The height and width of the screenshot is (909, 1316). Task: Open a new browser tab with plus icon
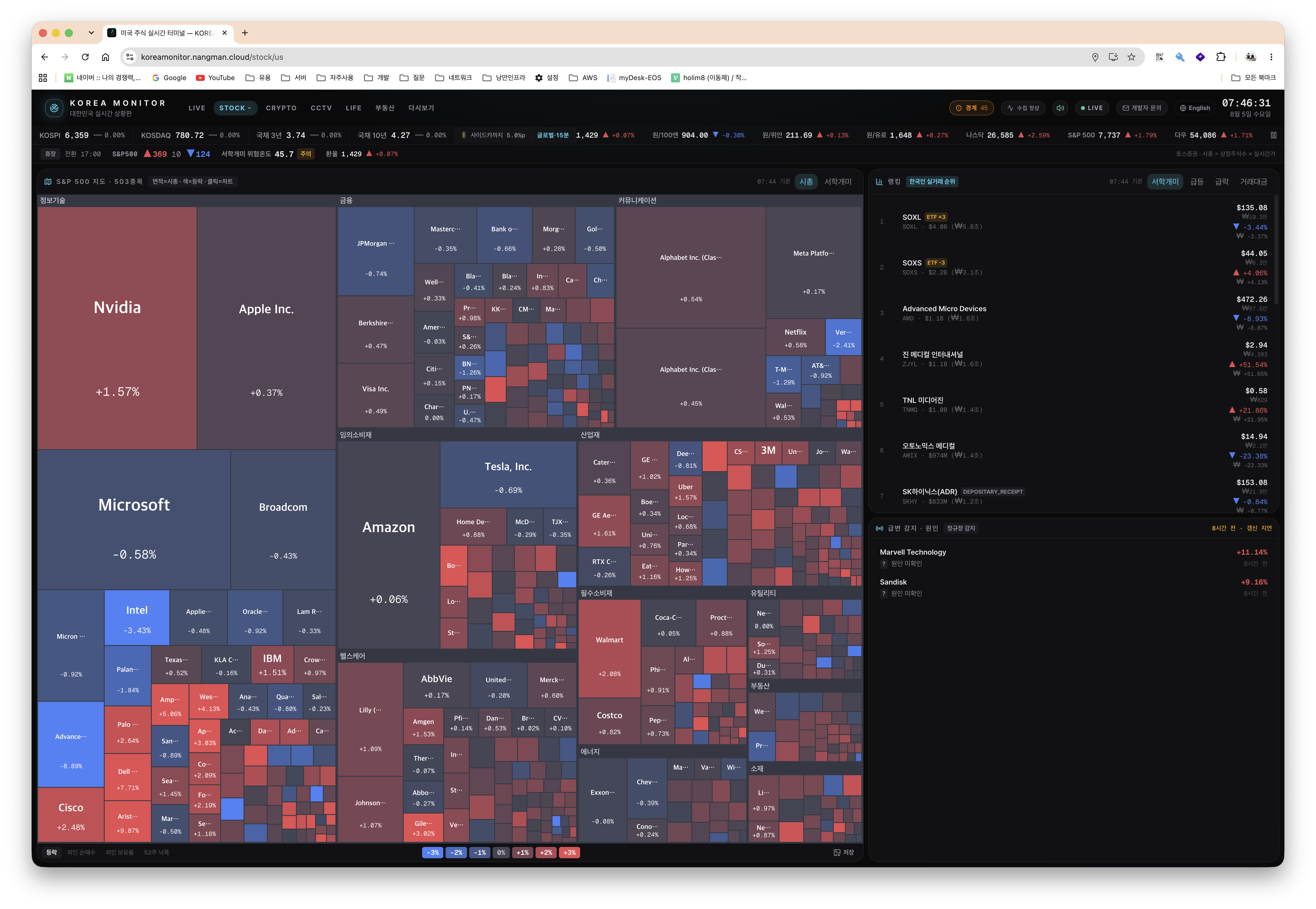coord(245,33)
